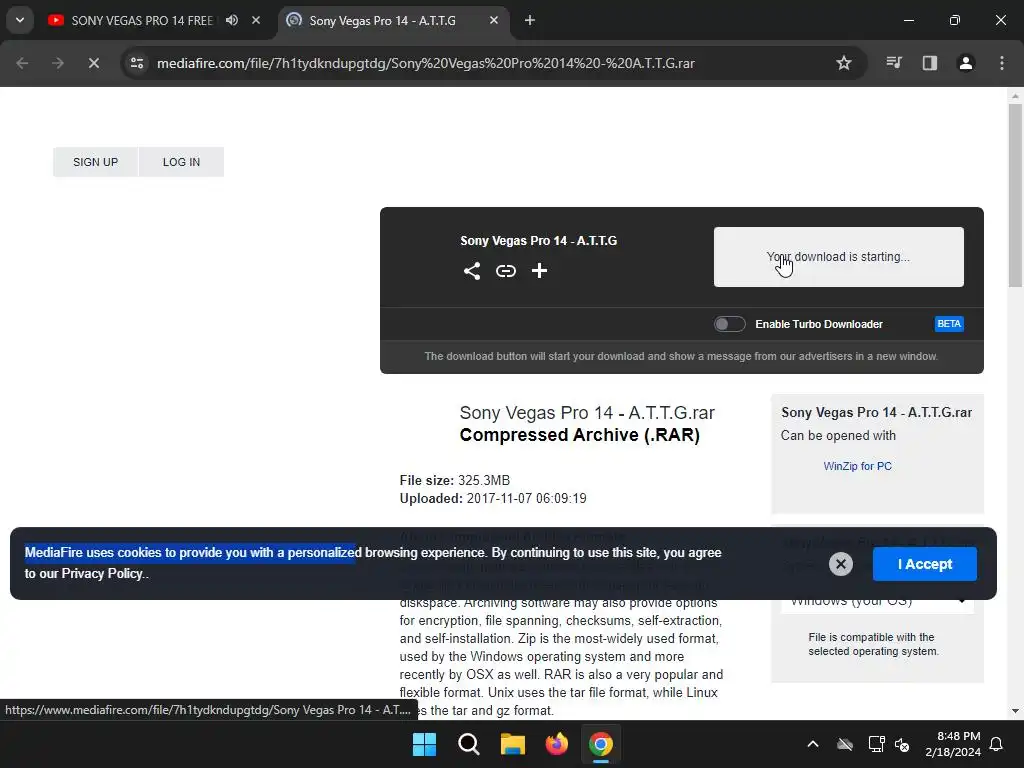
Task: Open the Windows Start menu
Action: [x=424, y=744]
